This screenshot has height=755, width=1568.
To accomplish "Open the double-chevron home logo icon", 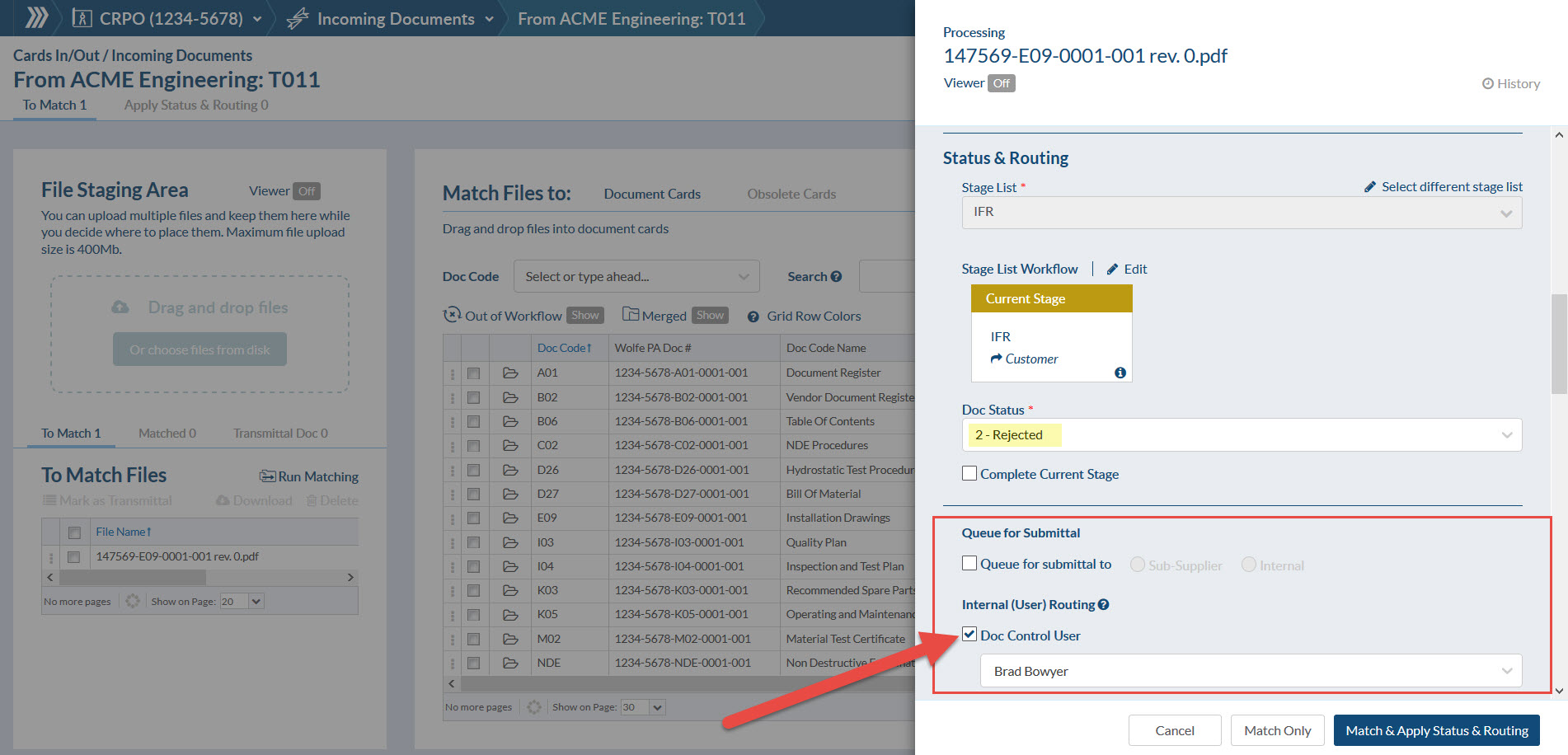I will [36, 18].
